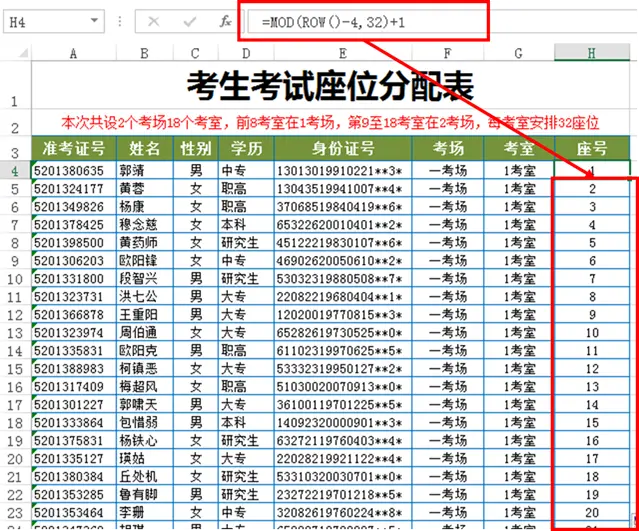Select the name cell 王重阳
The height and width of the screenshot is (531, 639).
pos(145,315)
